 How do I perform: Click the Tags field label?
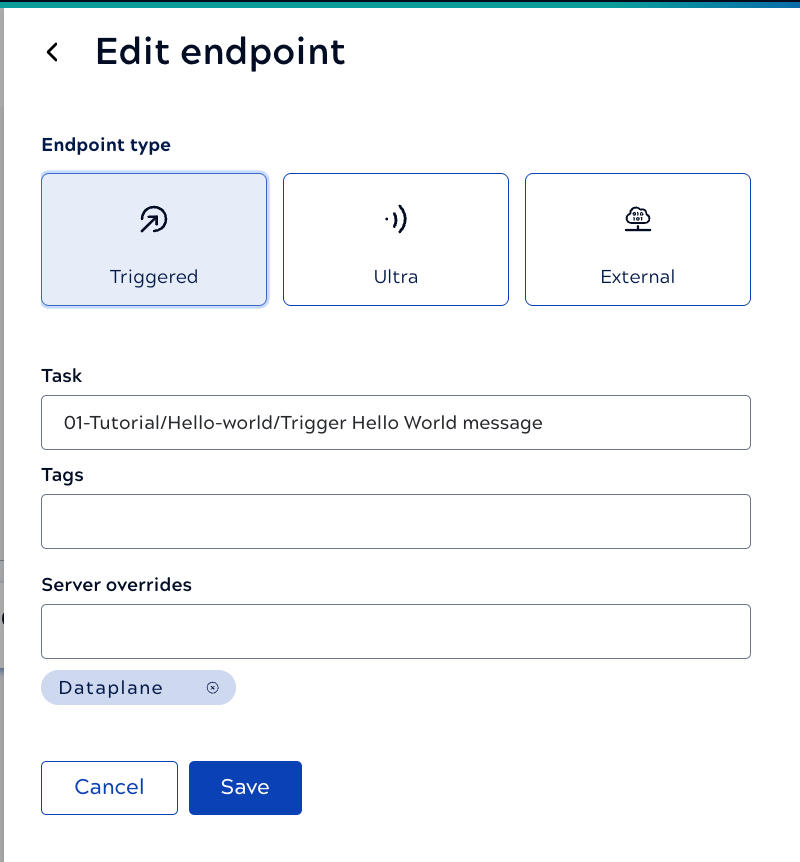[63, 475]
